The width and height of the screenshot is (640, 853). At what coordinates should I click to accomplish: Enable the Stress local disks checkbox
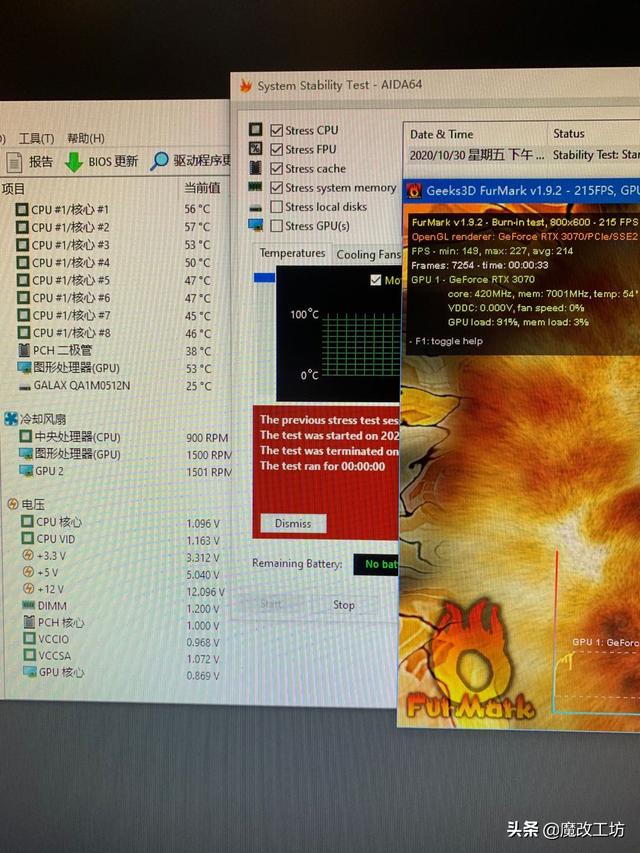275,207
